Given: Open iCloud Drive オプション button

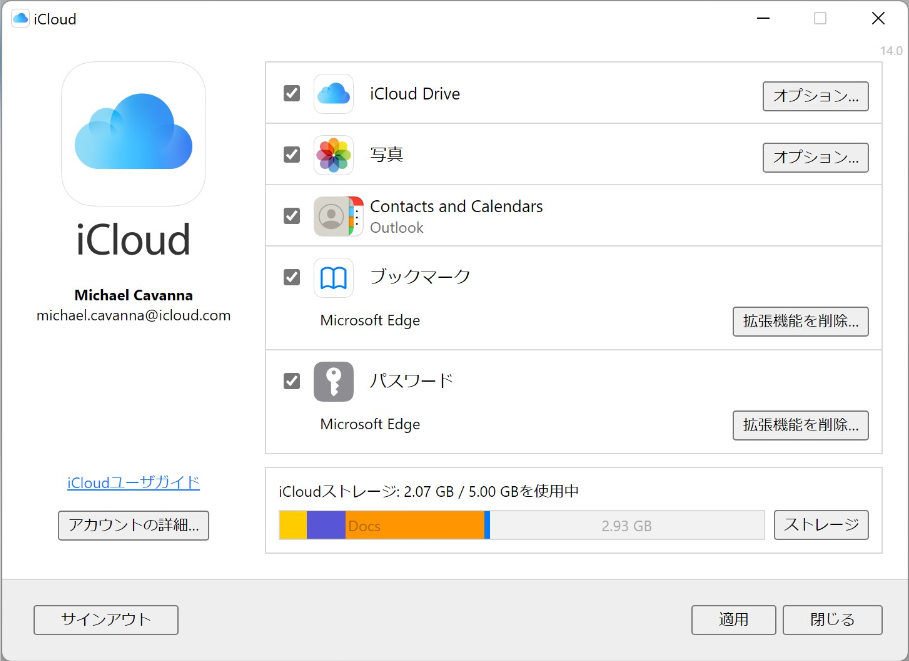Looking at the screenshot, I should [815, 96].
